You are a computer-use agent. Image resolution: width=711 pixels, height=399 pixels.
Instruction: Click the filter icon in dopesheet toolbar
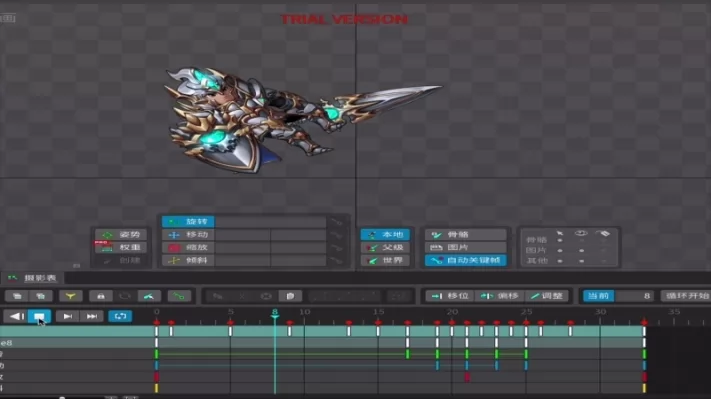71,296
